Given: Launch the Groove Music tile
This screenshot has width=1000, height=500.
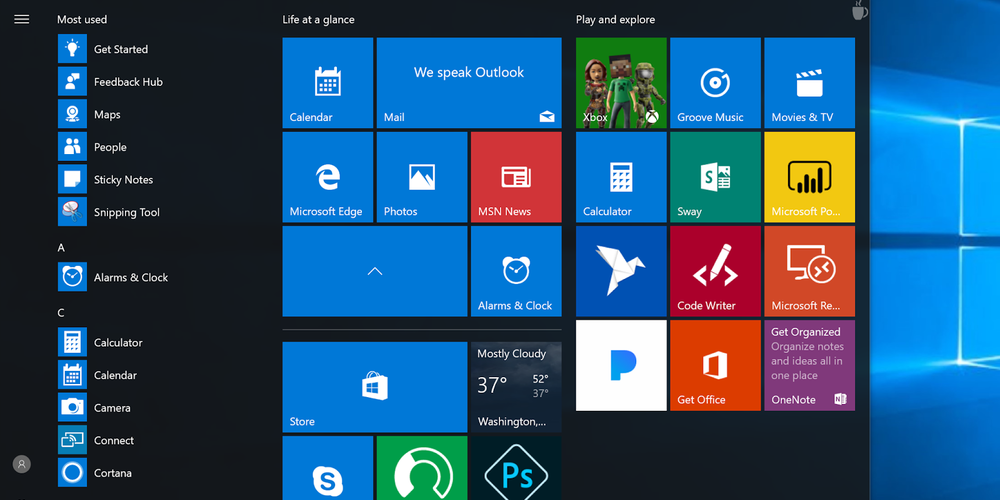Looking at the screenshot, I should coord(715,83).
